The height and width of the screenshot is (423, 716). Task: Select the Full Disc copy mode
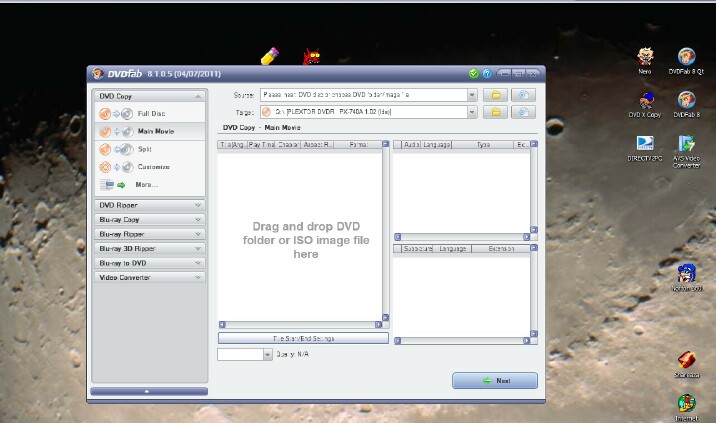coord(150,114)
